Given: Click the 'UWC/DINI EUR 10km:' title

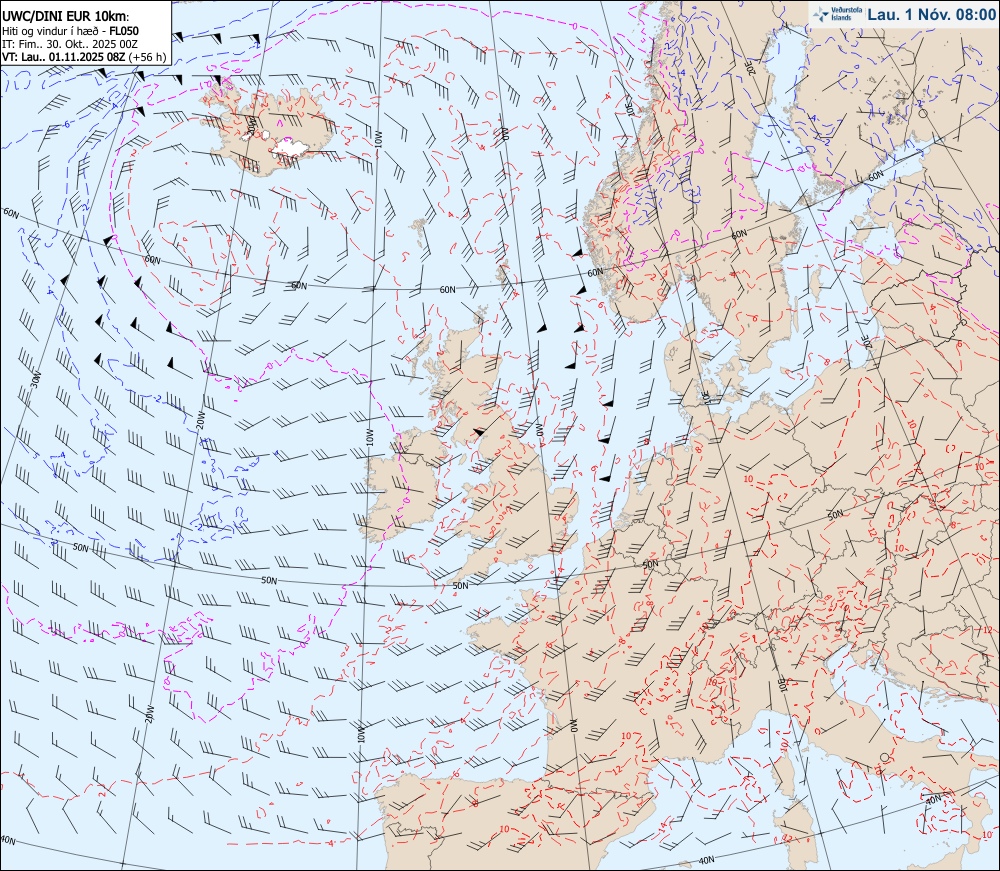Looking at the screenshot, I should point(65,17).
